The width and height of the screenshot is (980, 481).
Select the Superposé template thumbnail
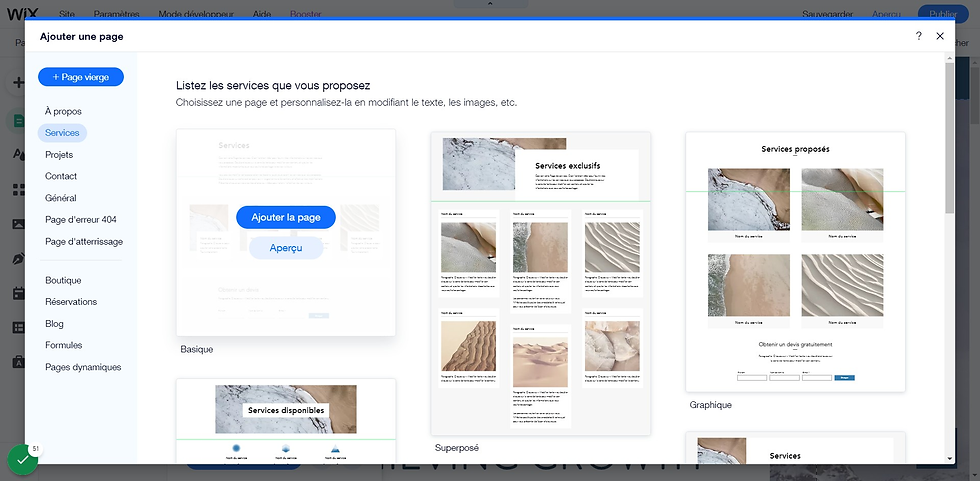click(x=541, y=283)
